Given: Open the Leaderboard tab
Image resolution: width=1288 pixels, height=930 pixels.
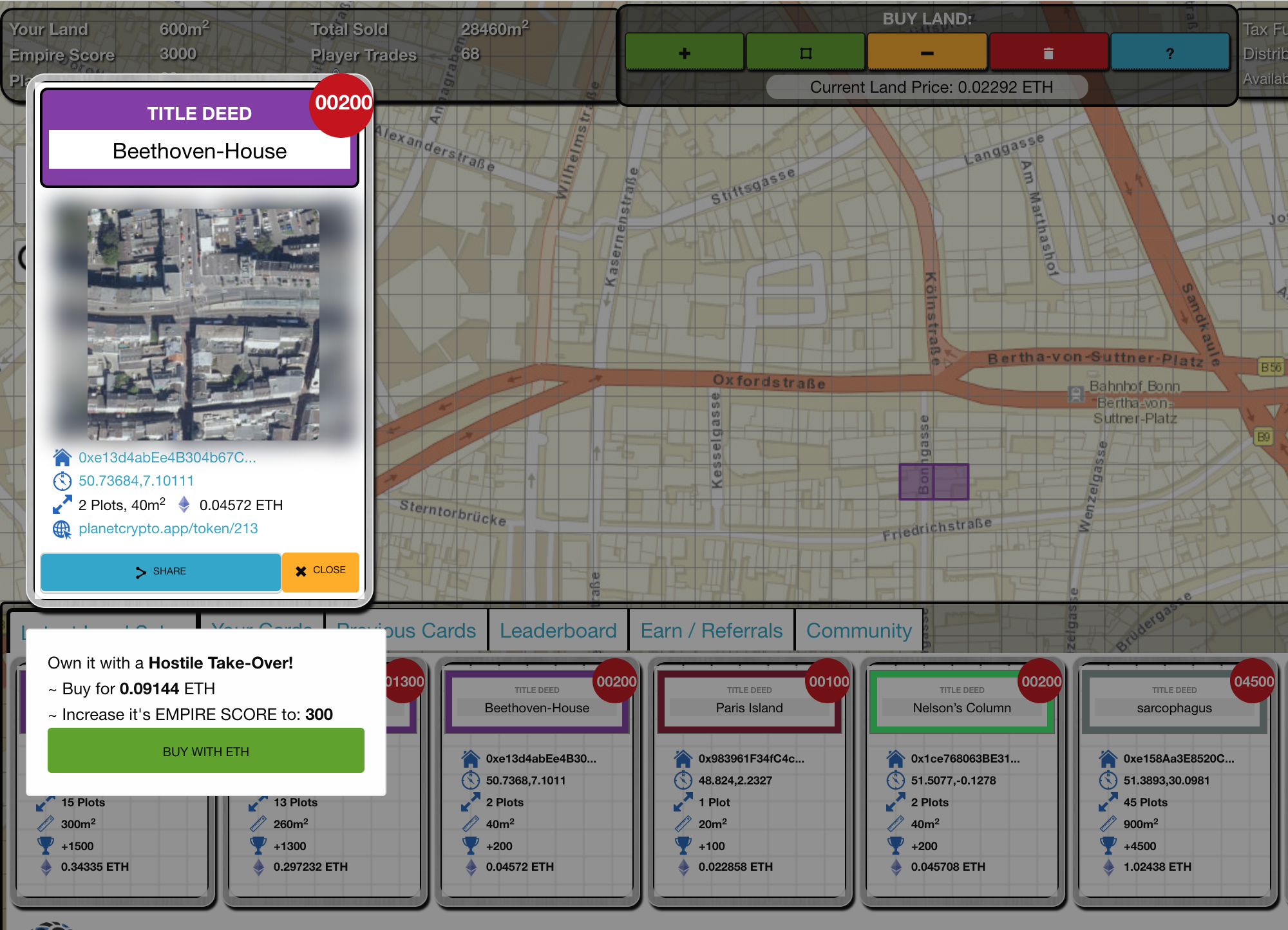Looking at the screenshot, I should (558, 630).
